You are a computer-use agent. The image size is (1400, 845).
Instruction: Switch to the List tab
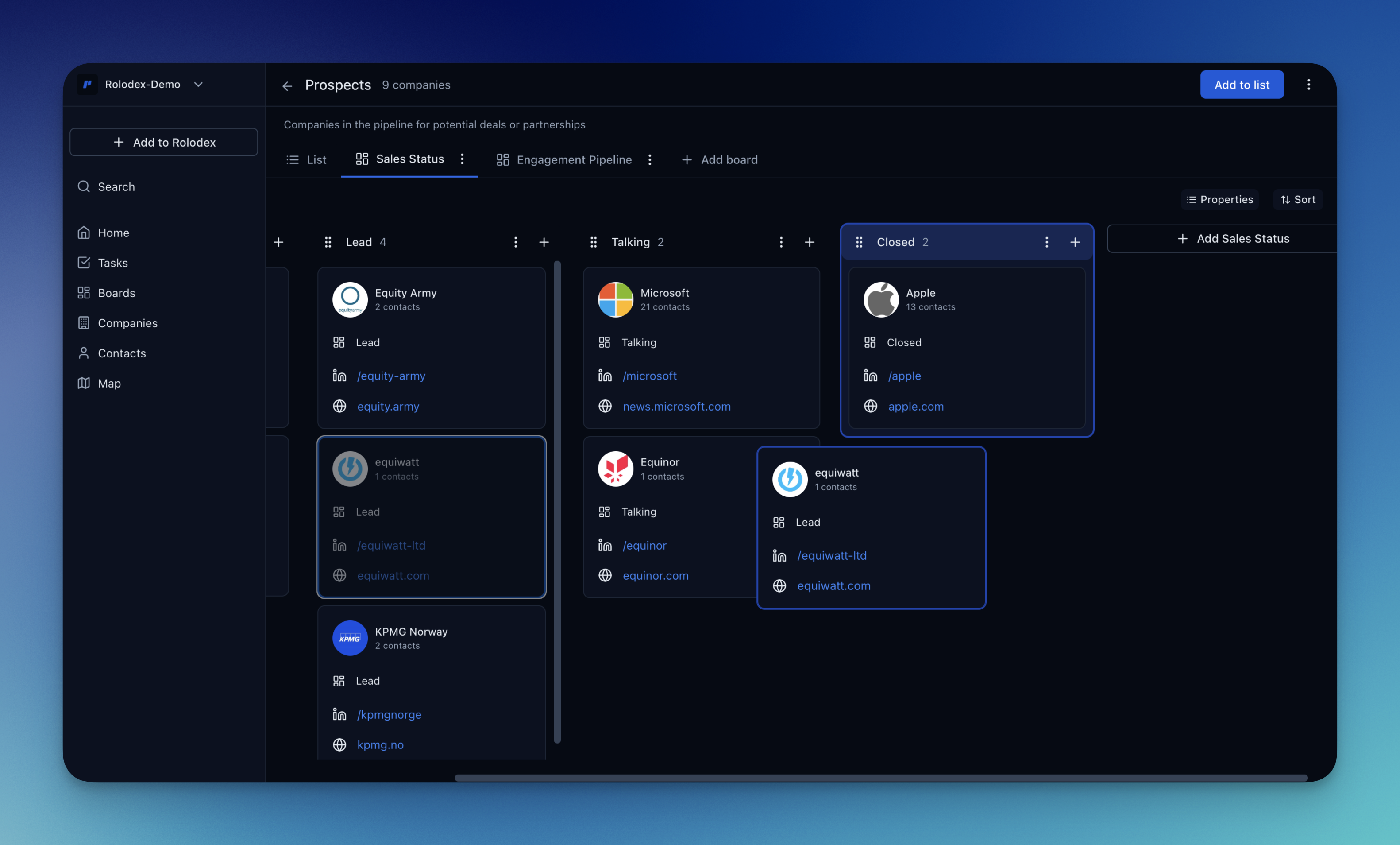306,160
